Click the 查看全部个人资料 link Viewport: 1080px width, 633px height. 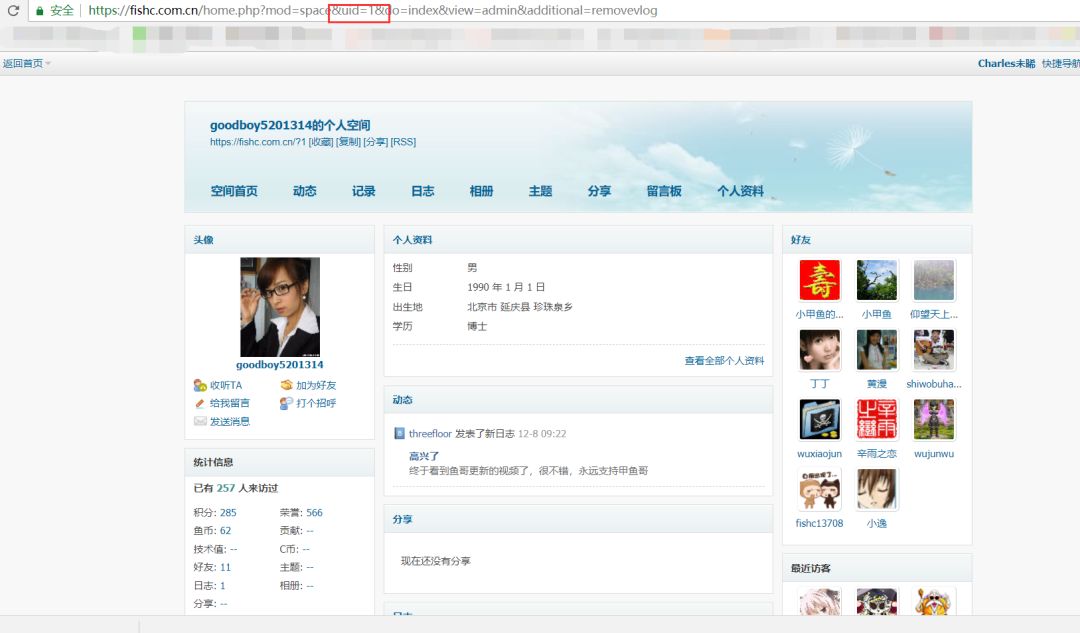[x=725, y=360]
